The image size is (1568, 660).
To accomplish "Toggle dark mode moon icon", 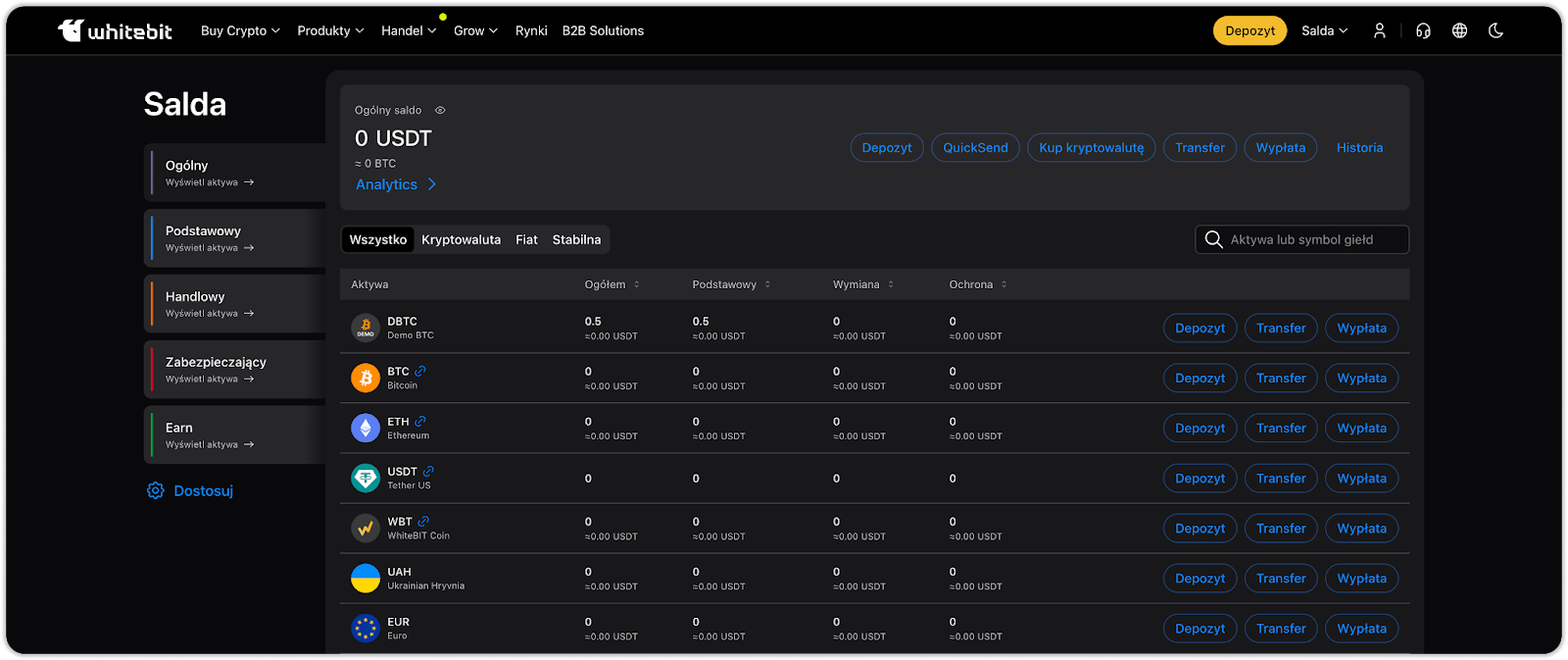I will coord(1495,30).
